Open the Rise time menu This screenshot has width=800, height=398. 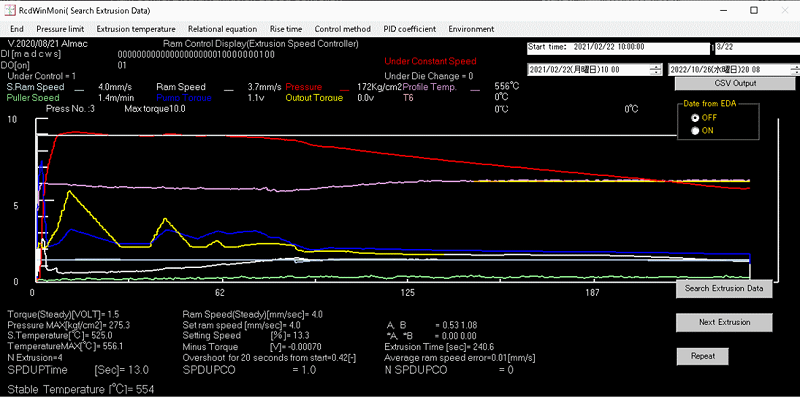(286, 29)
